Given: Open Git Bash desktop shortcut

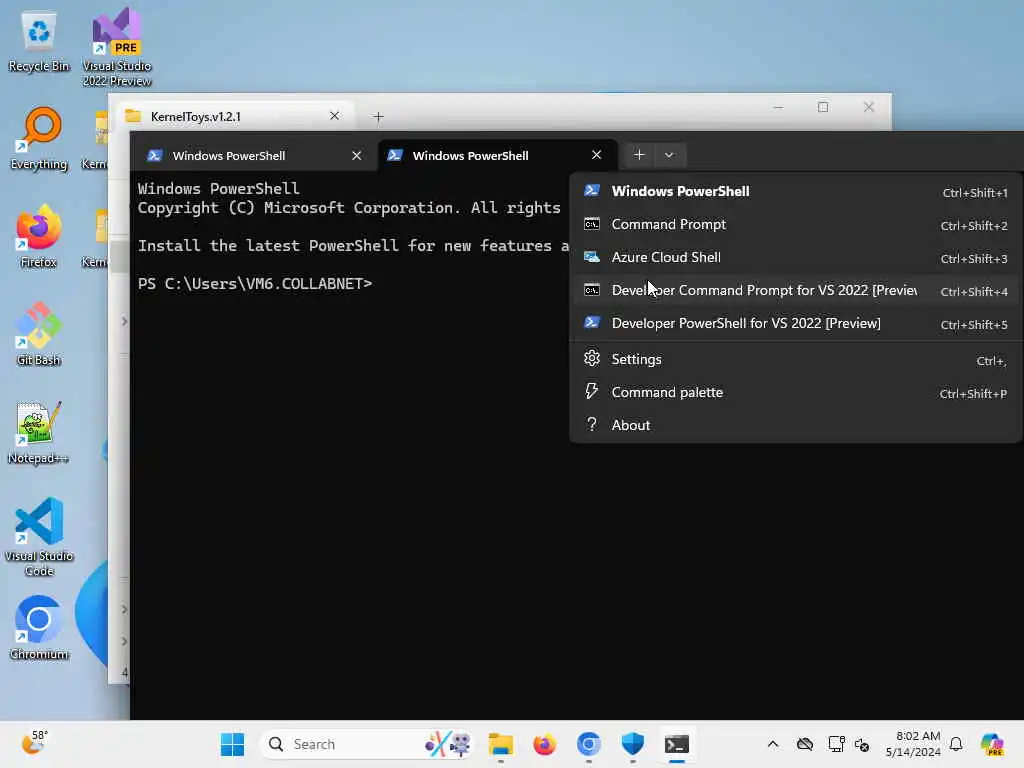Looking at the screenshot, I should (39, 334).
